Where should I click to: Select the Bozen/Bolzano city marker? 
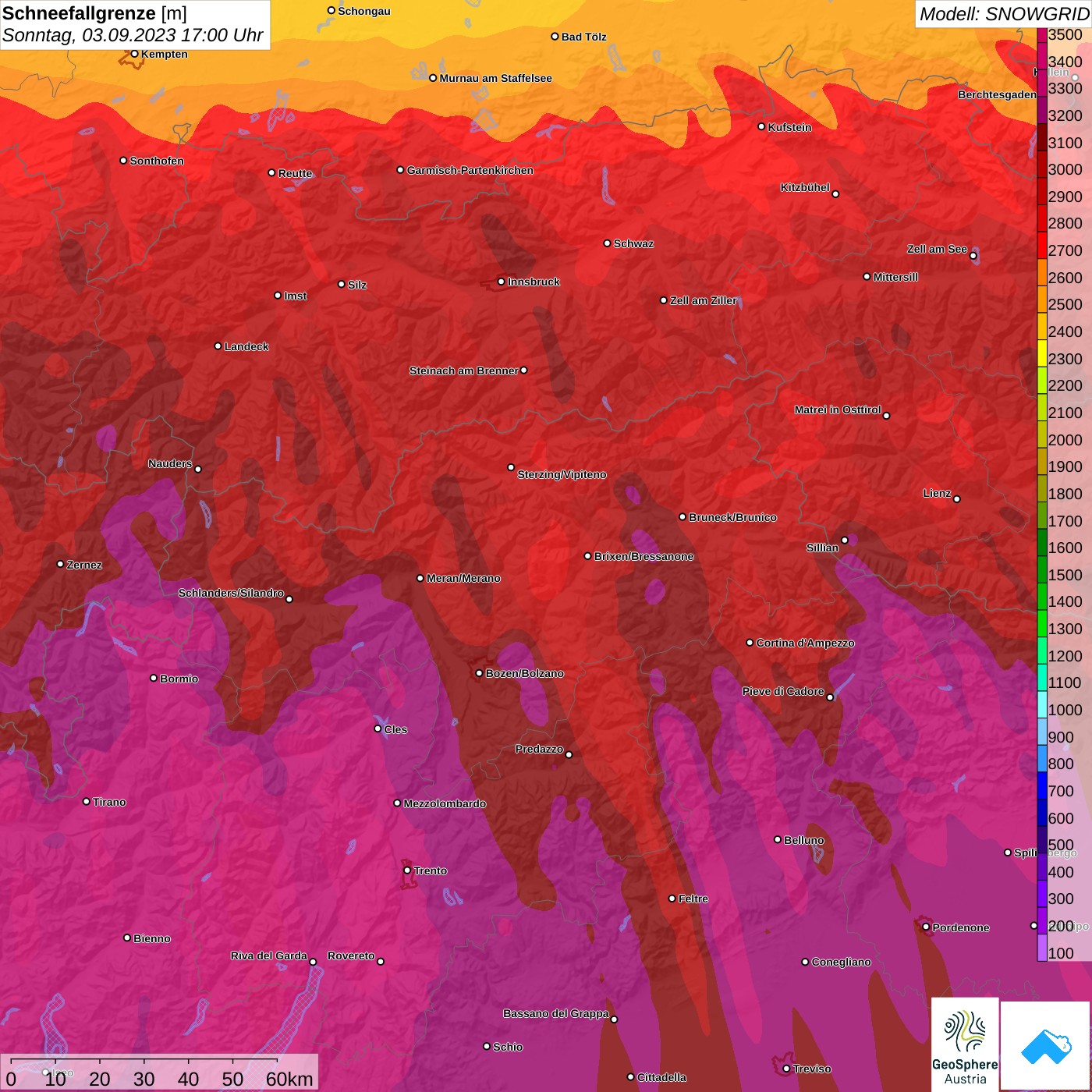(x=479, y=673)
